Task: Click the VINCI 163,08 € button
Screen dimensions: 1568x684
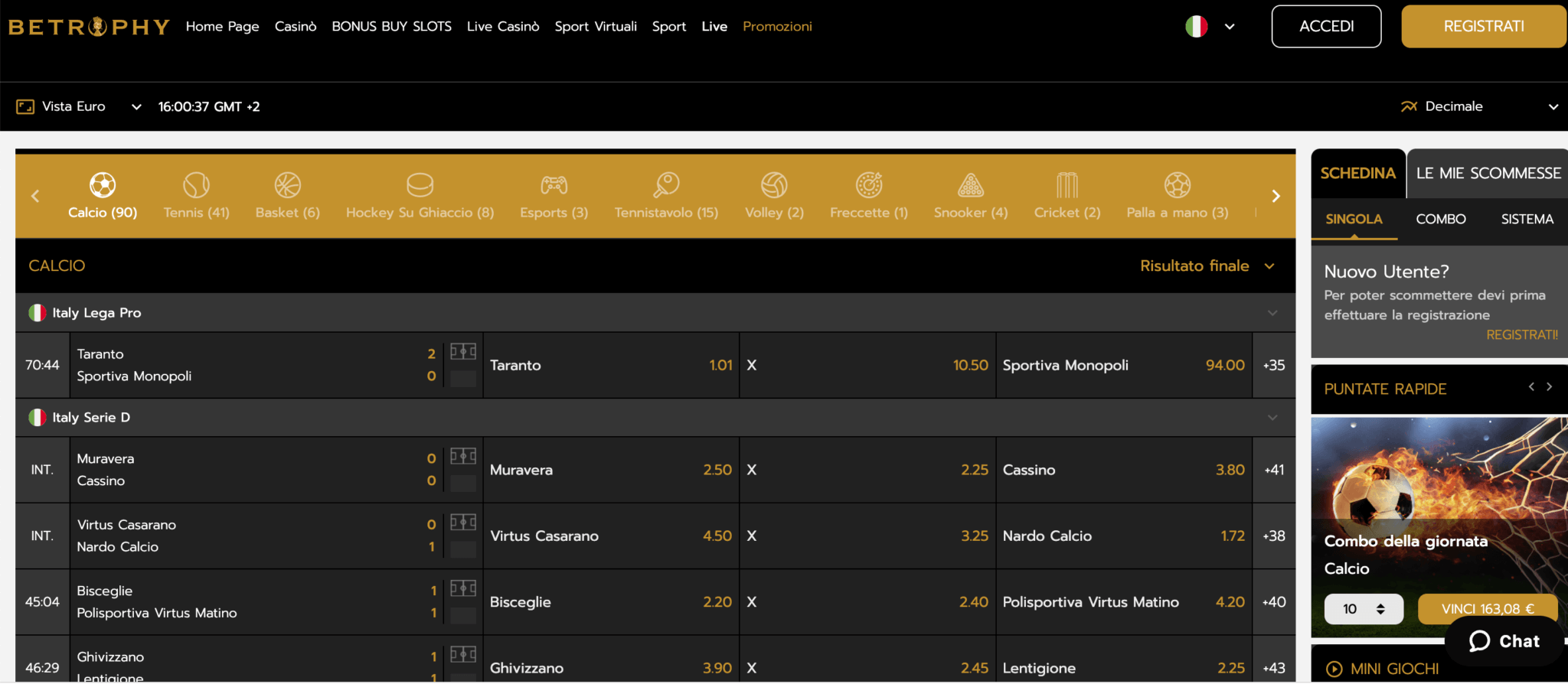Action: click(1488, 609)
